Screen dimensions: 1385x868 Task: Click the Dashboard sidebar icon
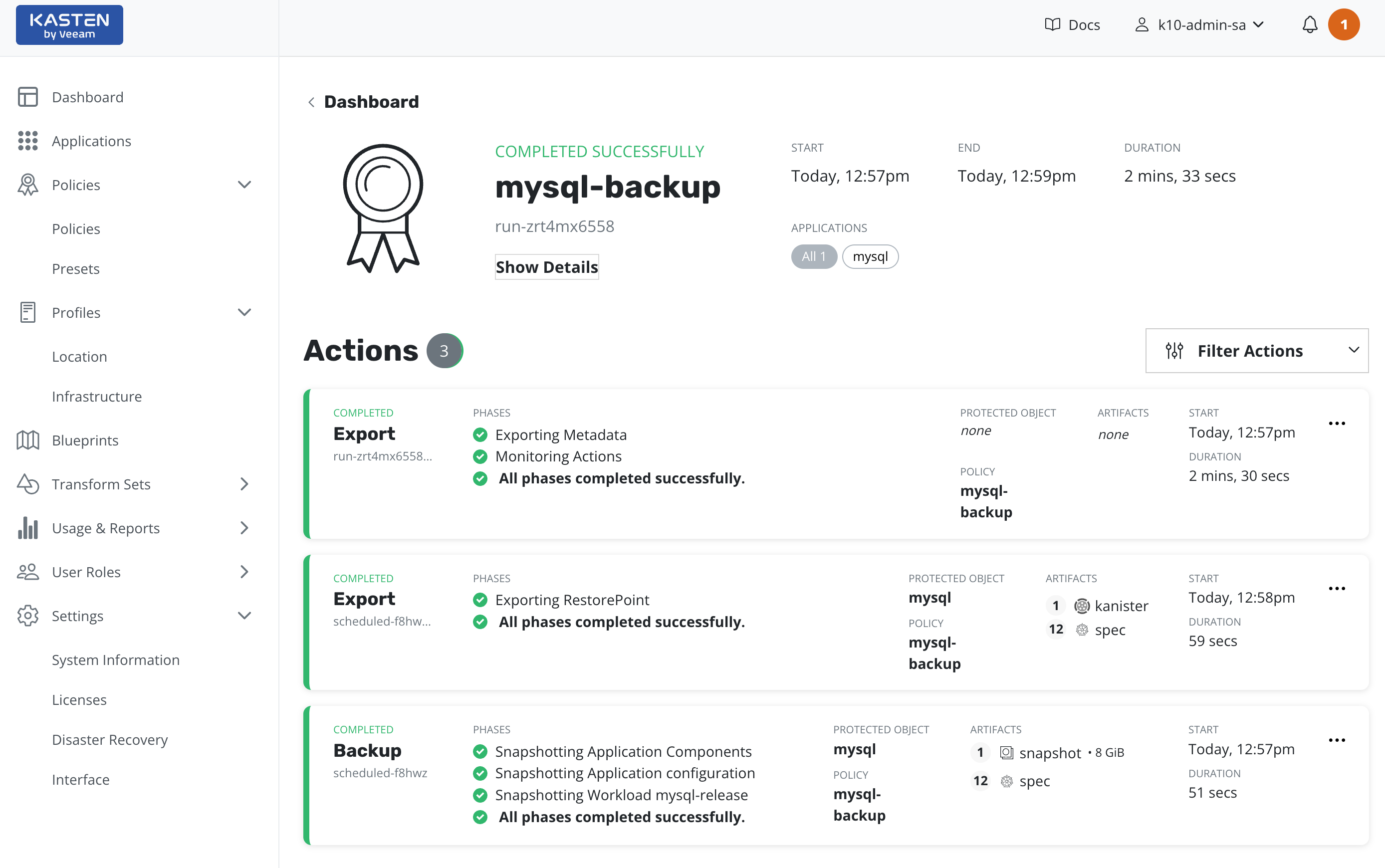click(27, 97)
